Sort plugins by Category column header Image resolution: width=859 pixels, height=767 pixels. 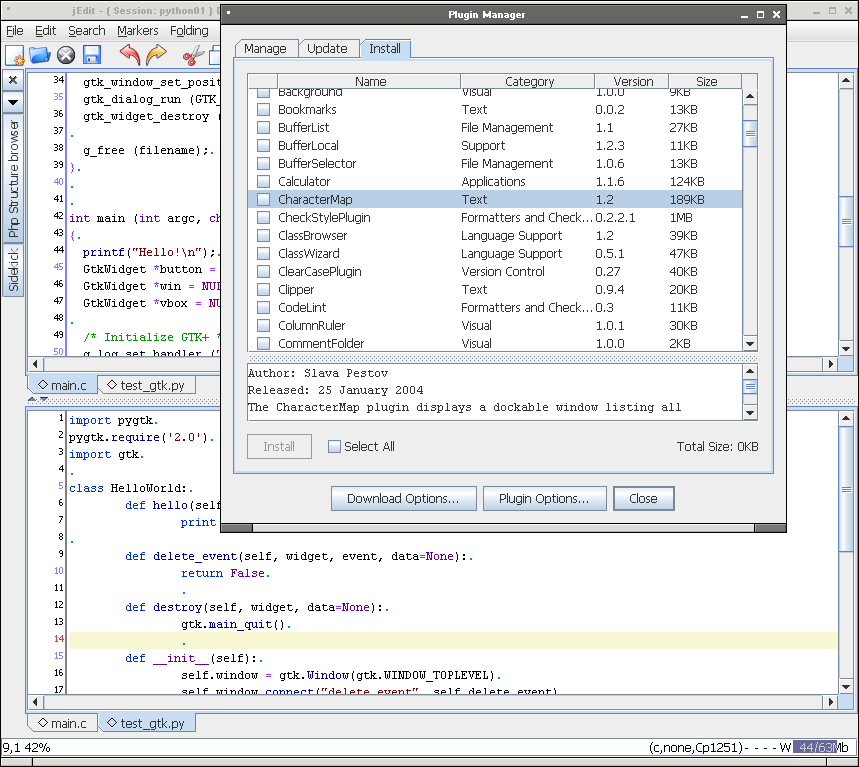[x=528, y=81]
